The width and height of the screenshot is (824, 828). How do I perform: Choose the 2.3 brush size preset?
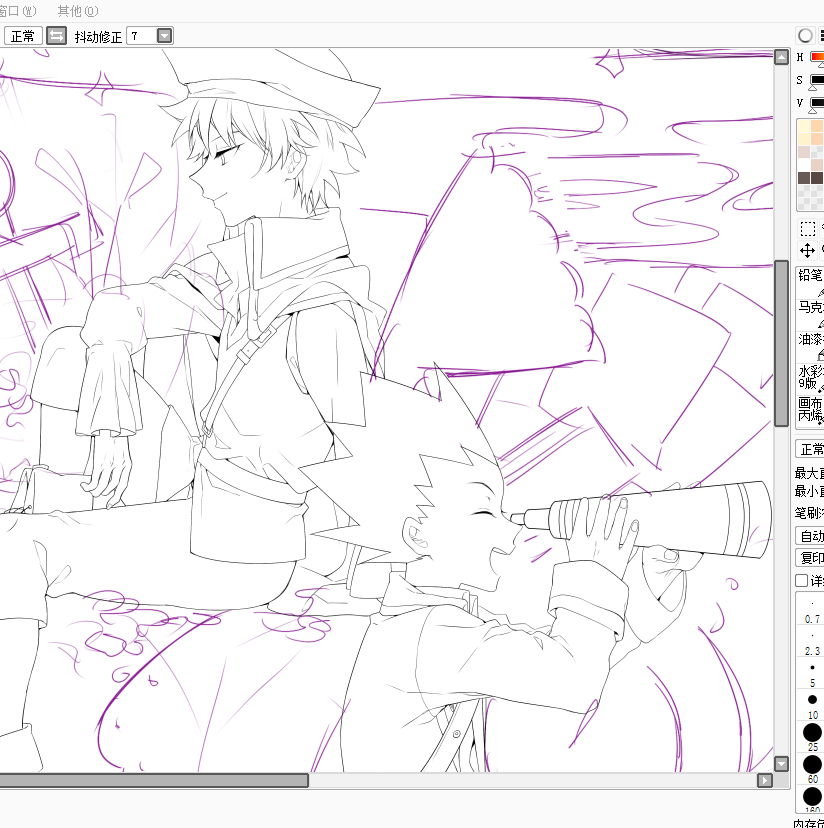pyautogui.click(x=812, y=641)
